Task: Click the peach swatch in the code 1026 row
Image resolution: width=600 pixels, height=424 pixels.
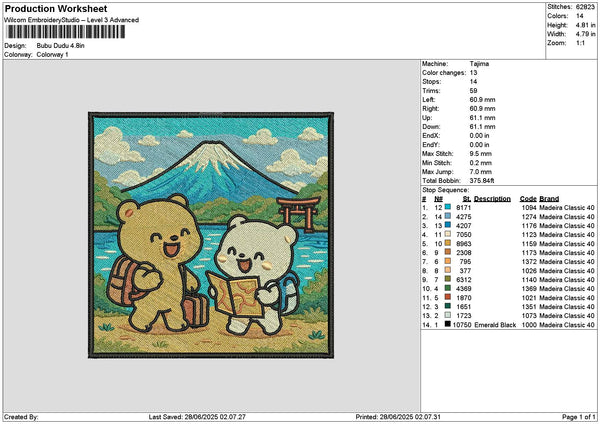Action: (447, 271)
